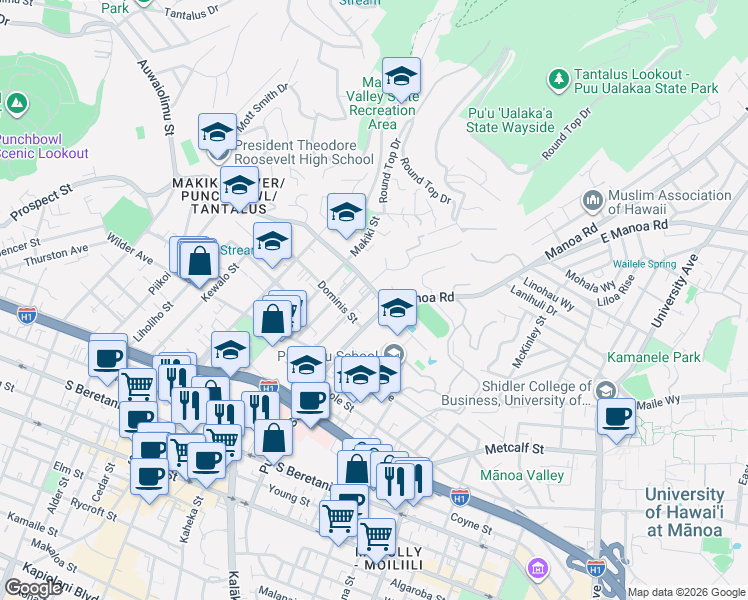Viewport: 748px width, 600px height.
Task: Open the museum pin near Algaroba St
Action: pos(538,569)
